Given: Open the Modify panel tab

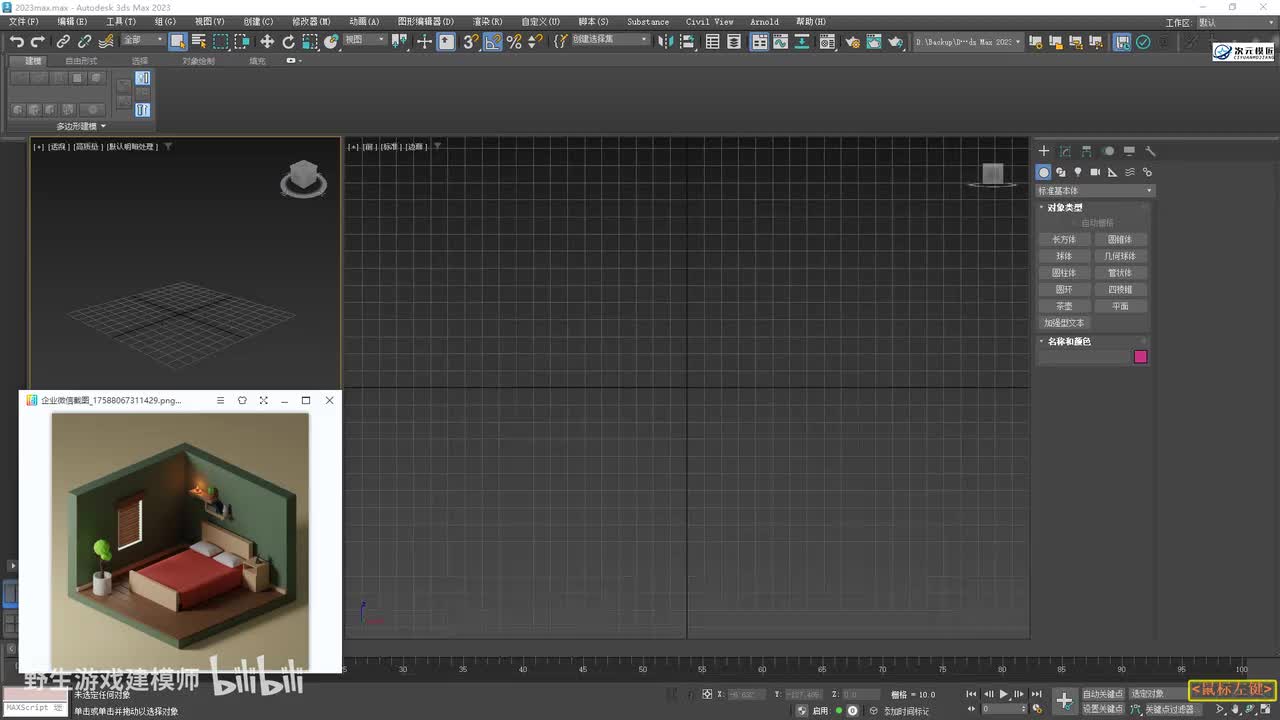Looking at the screenshot, I should [1065, 151].
